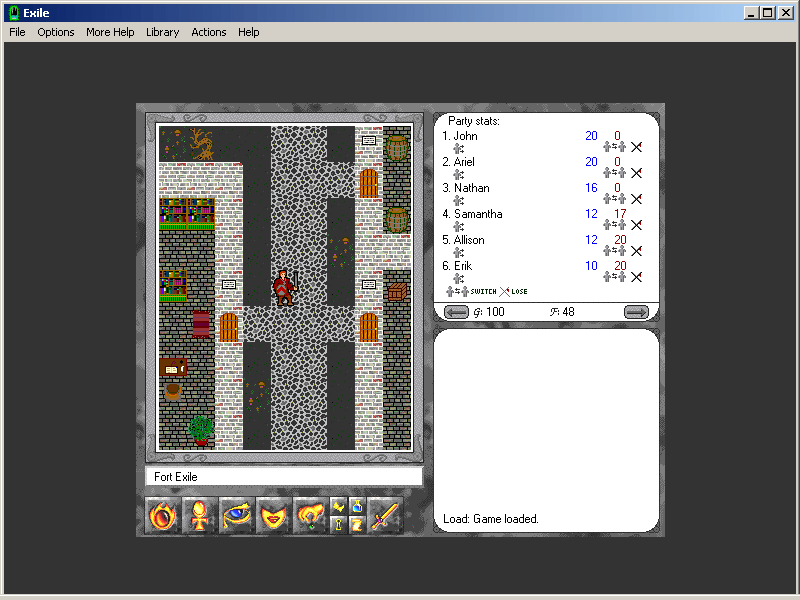Screen dimensions: 800x600
Task: Click the lose X icon for Nathan
Action: 636,199
